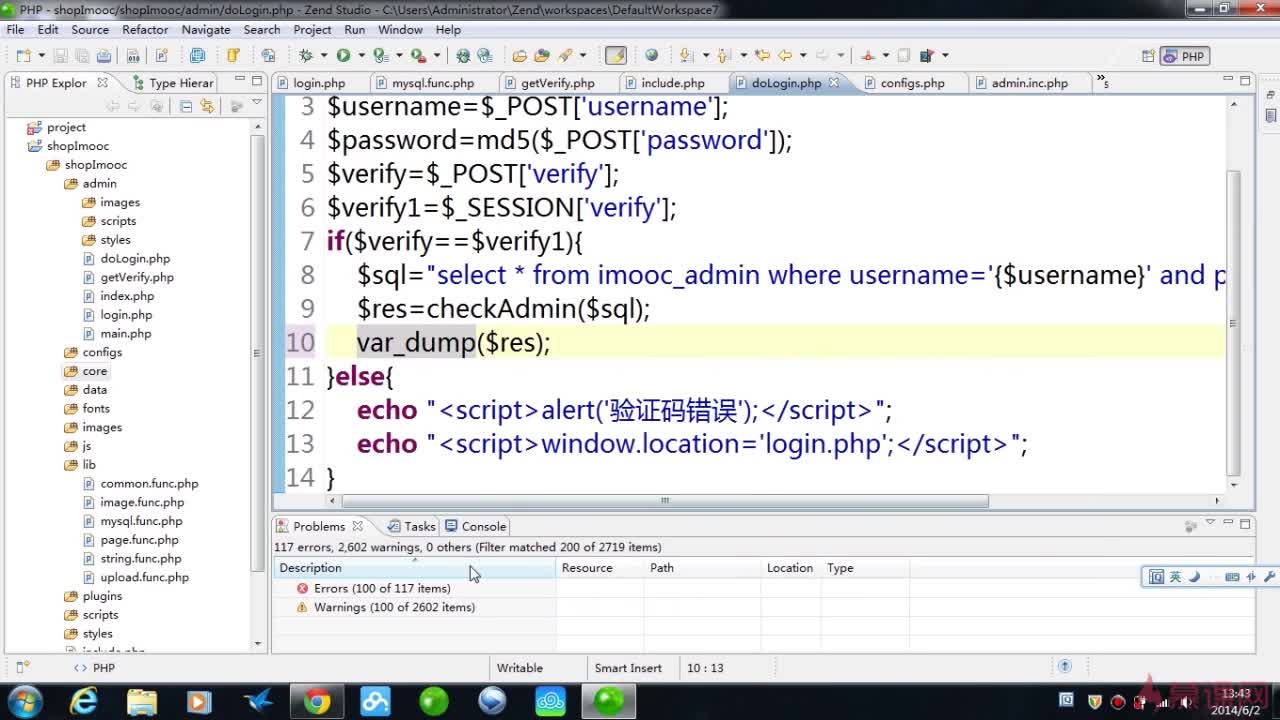Click the green Run toolbar icon
This screenshot has height=720, width=1280.
coord(343,56)
